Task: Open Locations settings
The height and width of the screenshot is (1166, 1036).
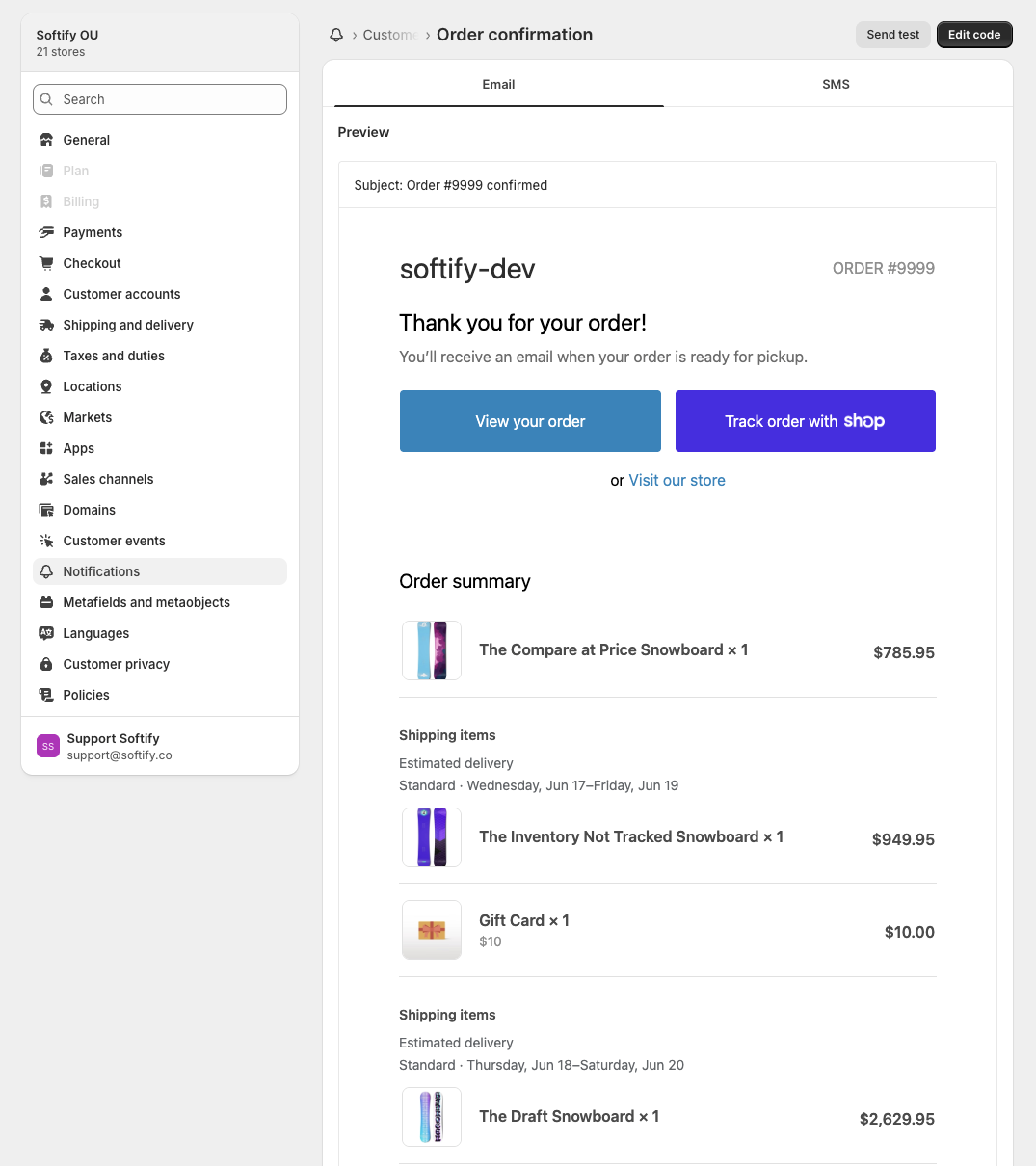Action: coord(160,386)
